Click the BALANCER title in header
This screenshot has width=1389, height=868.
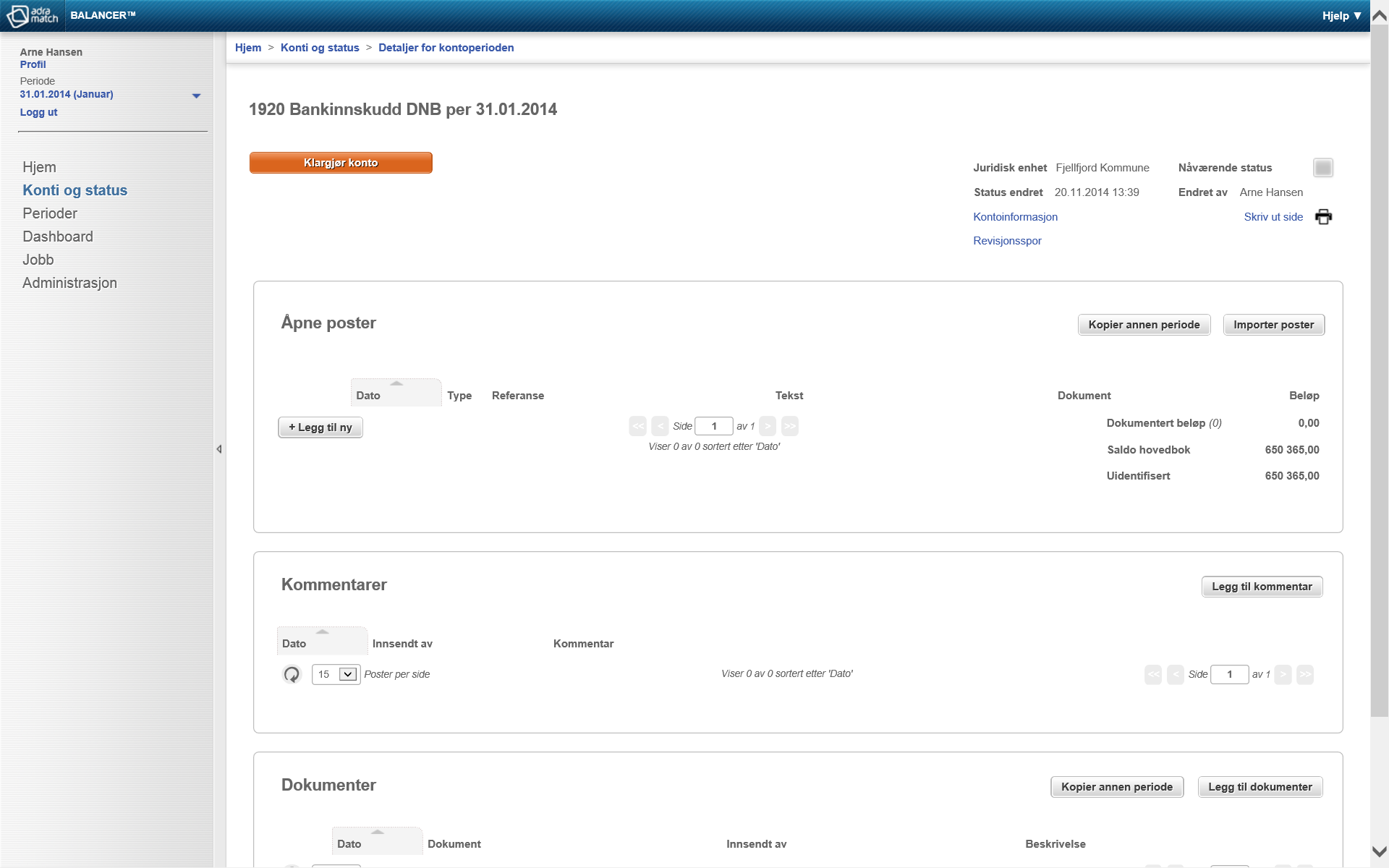[103, 15]
